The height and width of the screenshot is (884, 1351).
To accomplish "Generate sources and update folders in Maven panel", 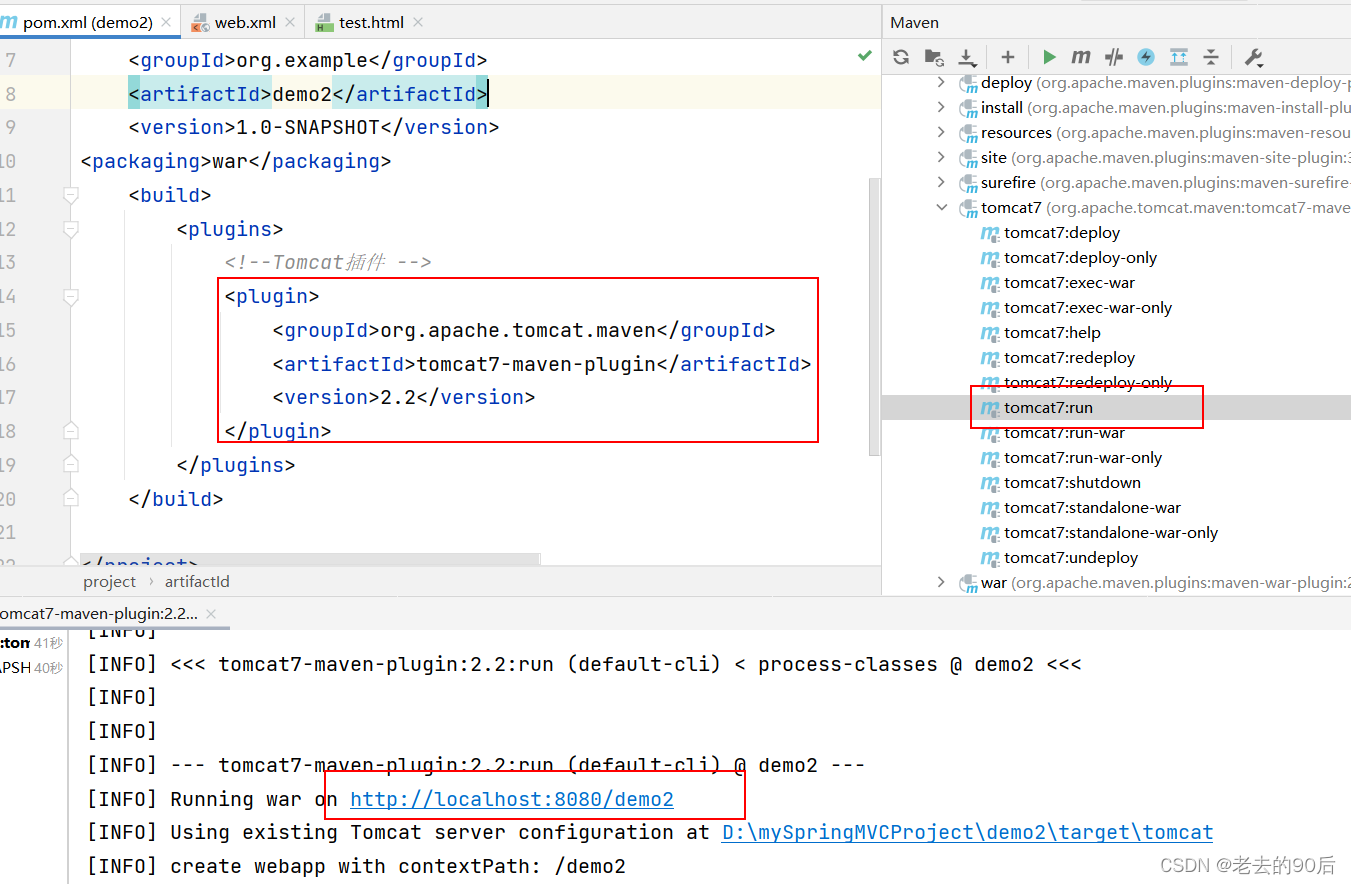I will (x=933, y=57).
